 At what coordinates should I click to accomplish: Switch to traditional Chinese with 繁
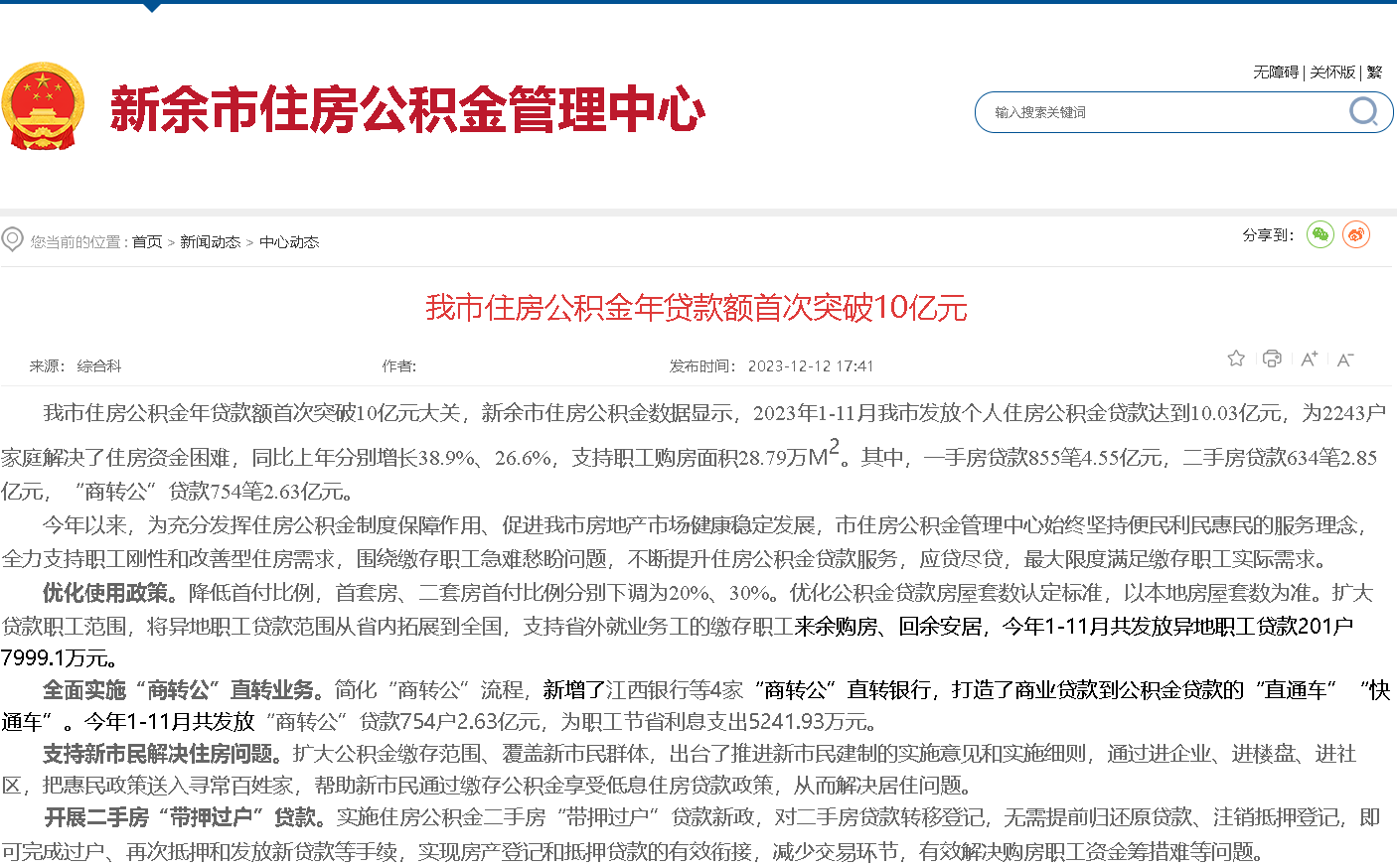click(1374, 72)
